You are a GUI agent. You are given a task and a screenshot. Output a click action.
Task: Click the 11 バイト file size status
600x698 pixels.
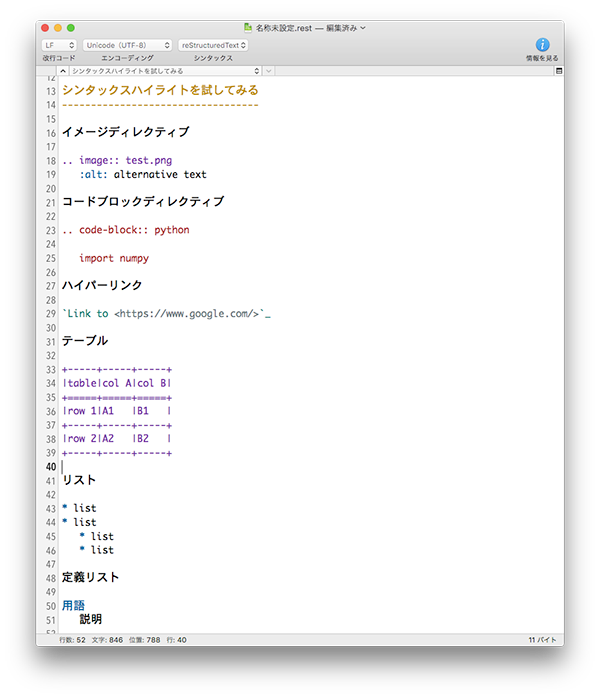(542, 640)
